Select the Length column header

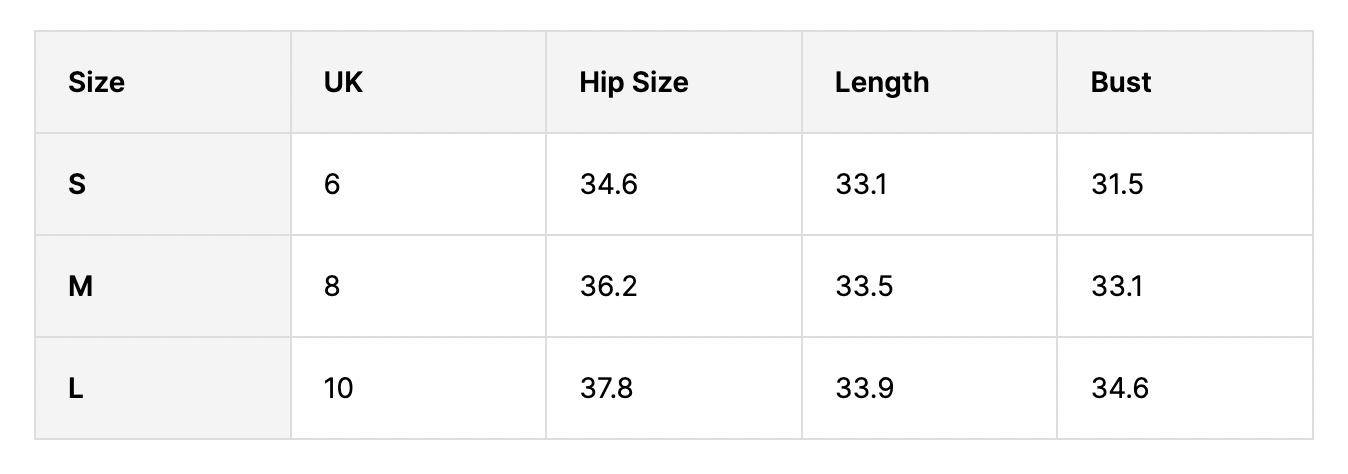click(881, 82)
